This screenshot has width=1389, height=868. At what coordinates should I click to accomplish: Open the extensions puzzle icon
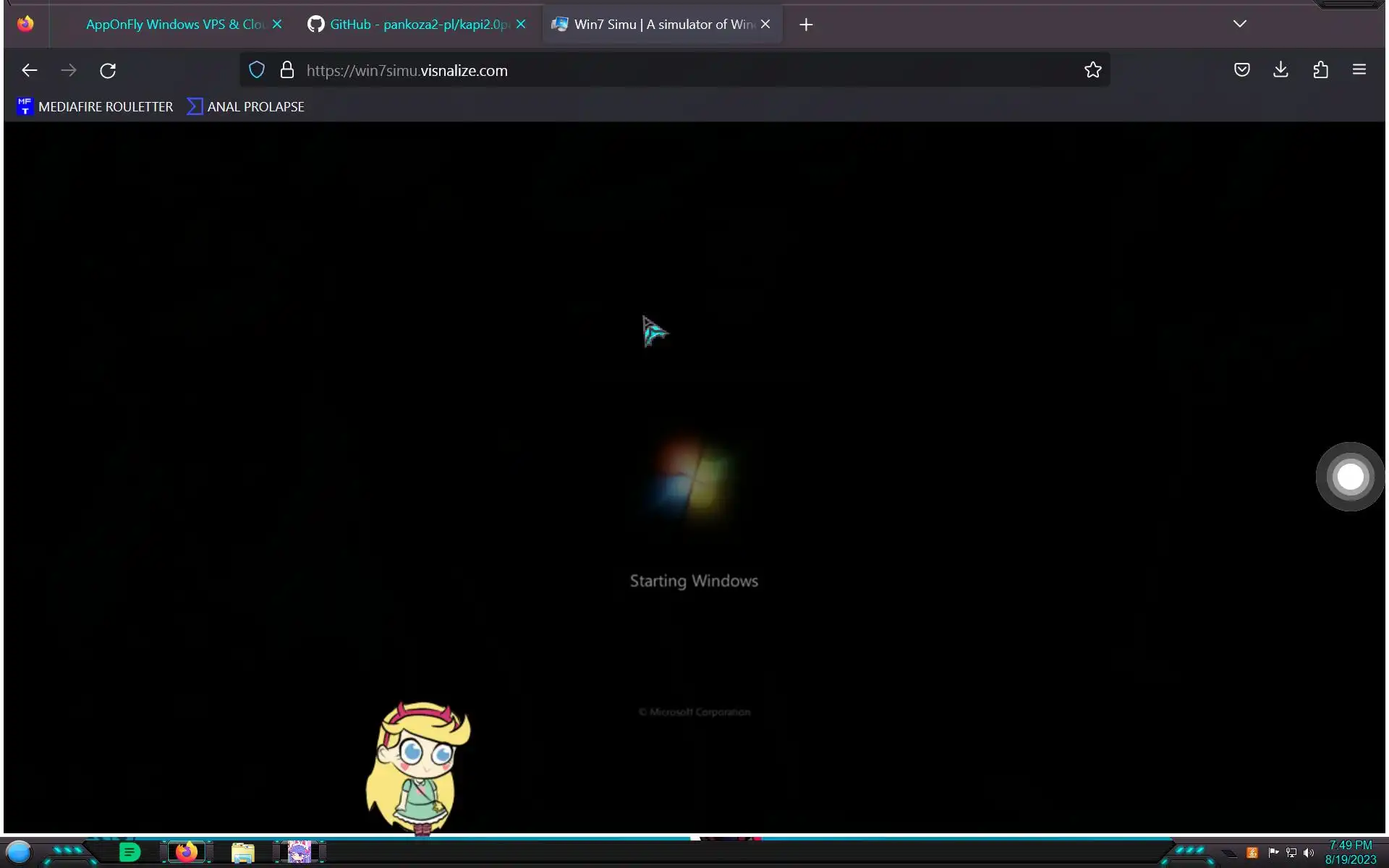click(1320, 70)
